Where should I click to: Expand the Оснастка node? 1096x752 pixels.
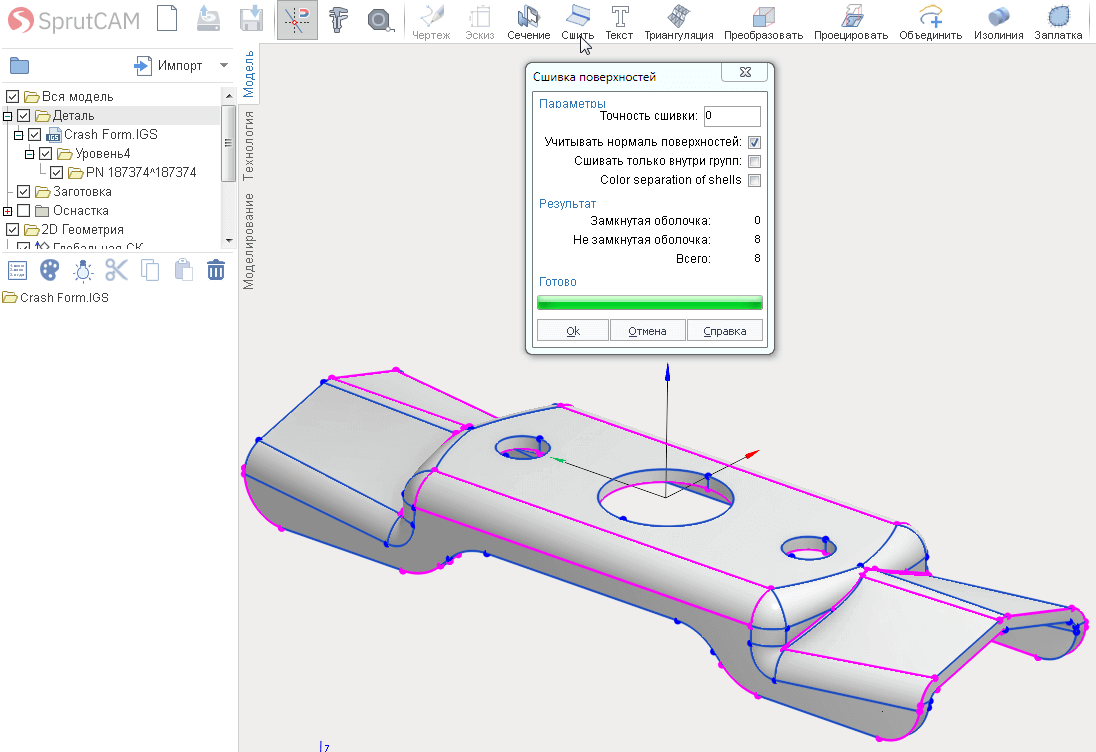[8, 210]
